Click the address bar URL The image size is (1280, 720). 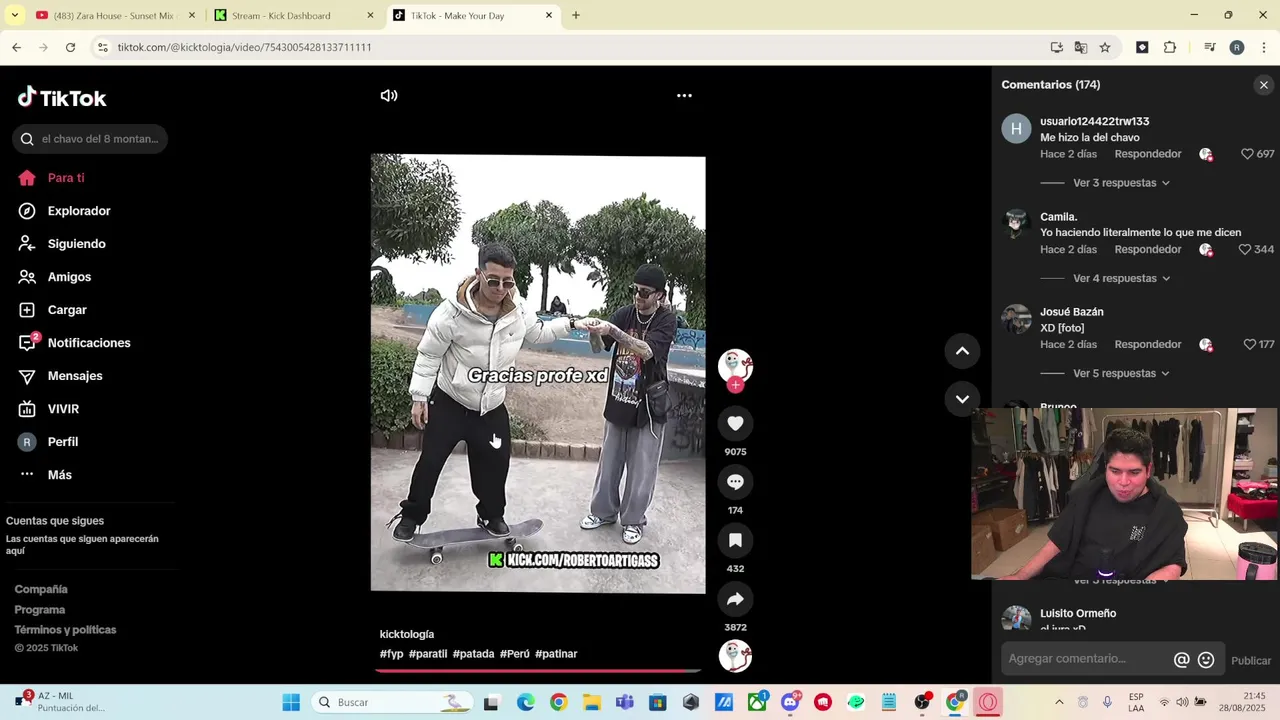click(x=244, y=47)
